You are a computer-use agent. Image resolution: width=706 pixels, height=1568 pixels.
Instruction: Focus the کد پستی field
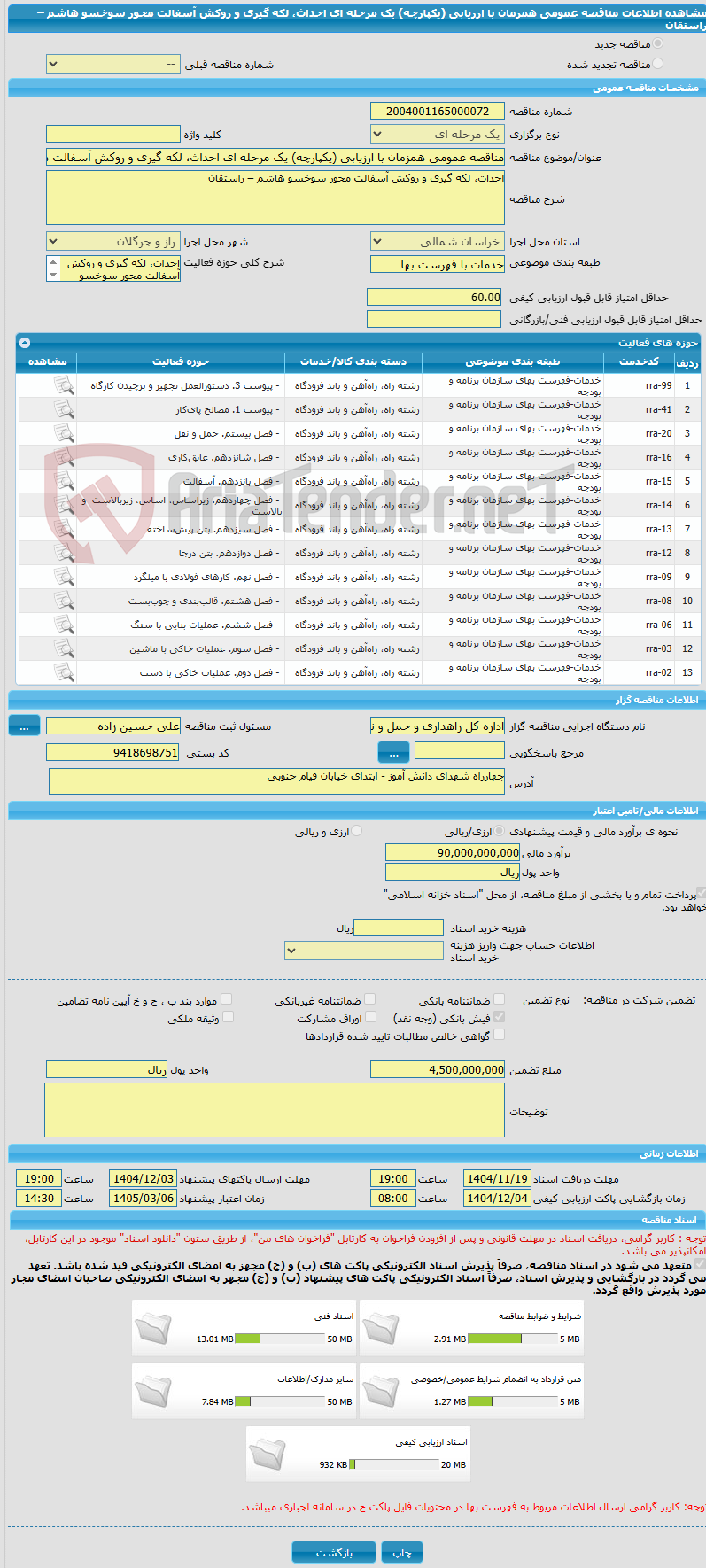pyautogui.click(x=112, y=752)
